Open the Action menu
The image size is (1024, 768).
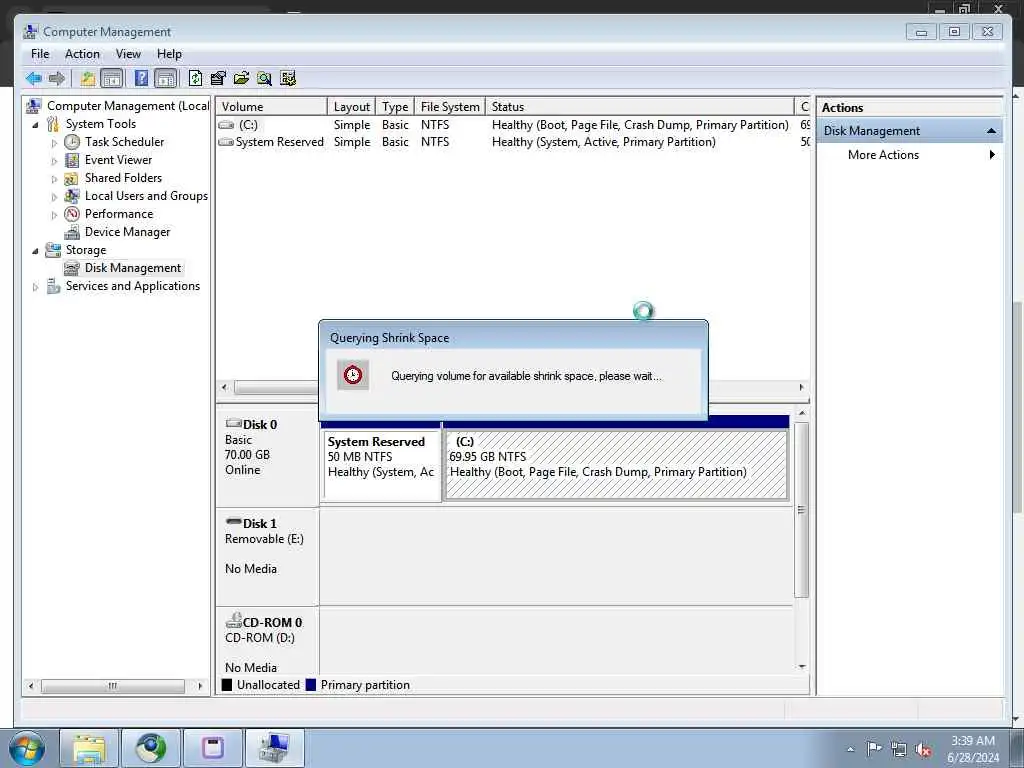tap(82, 54)
